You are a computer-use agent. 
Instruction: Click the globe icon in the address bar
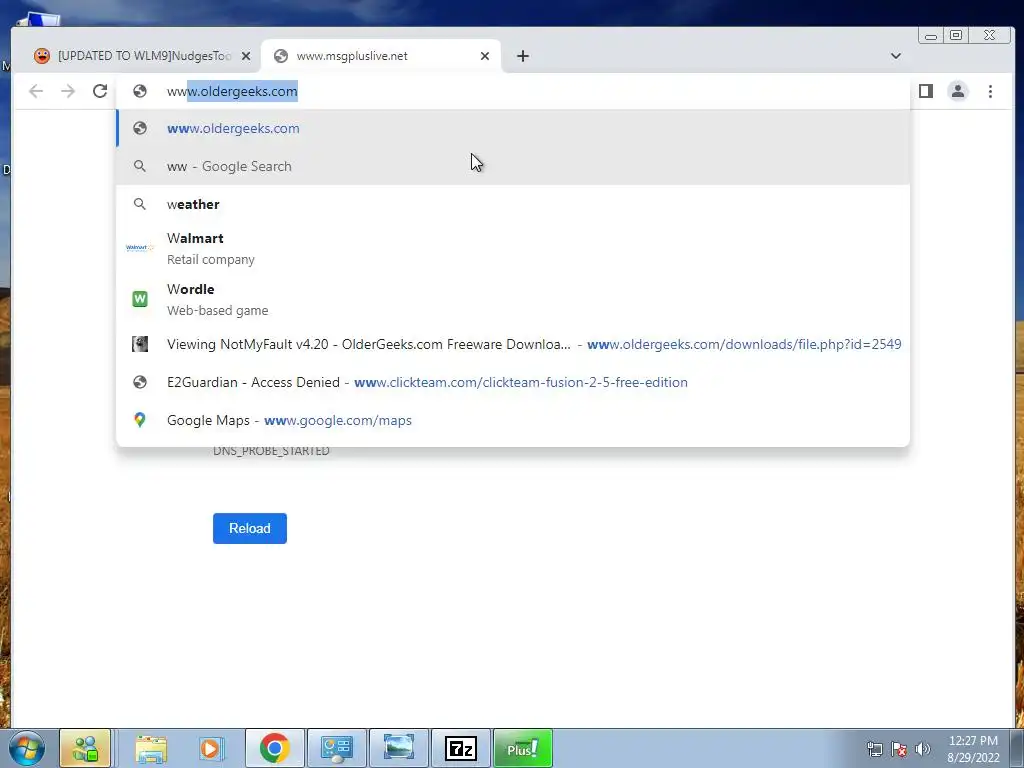coord(140,91)
